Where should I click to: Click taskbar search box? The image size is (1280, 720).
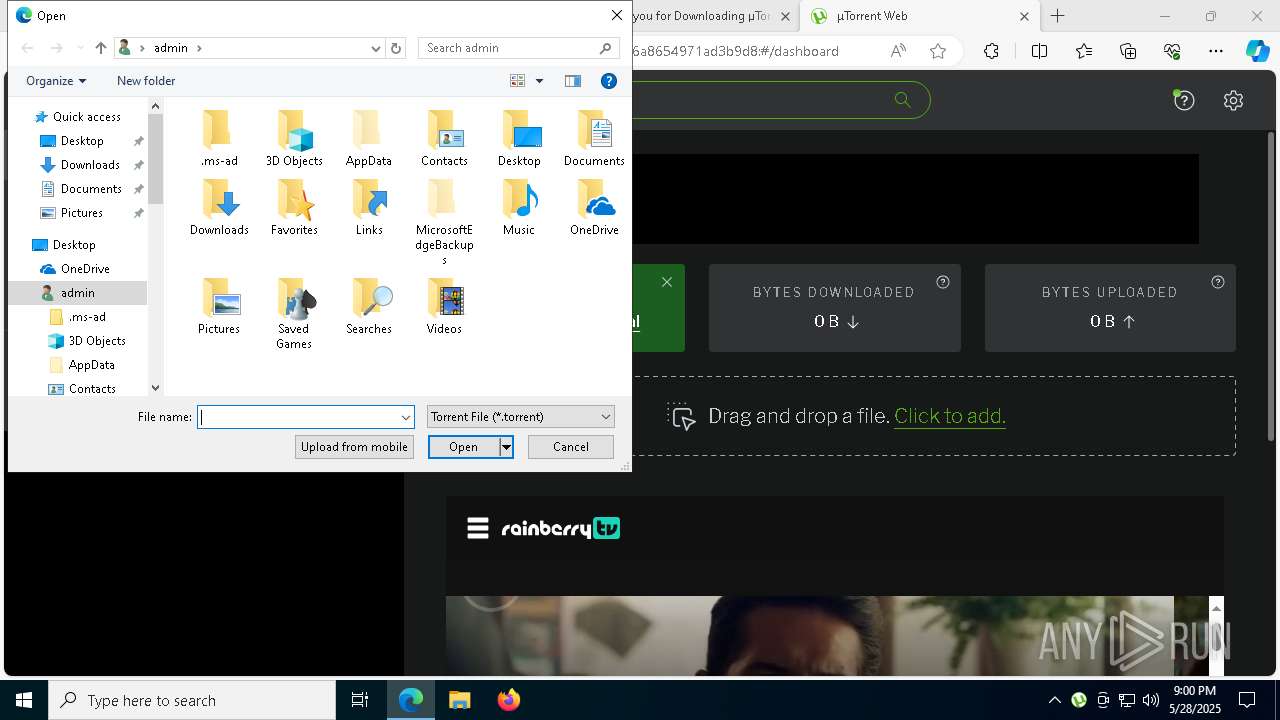pyautogui.click(x=192, y=700)
